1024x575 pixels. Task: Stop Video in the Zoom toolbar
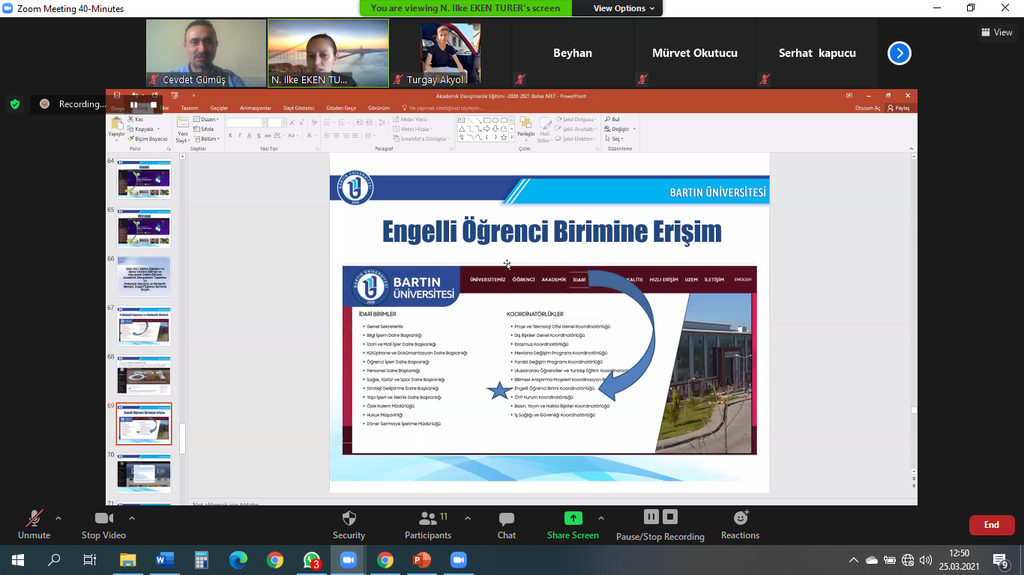pos(104,525)
